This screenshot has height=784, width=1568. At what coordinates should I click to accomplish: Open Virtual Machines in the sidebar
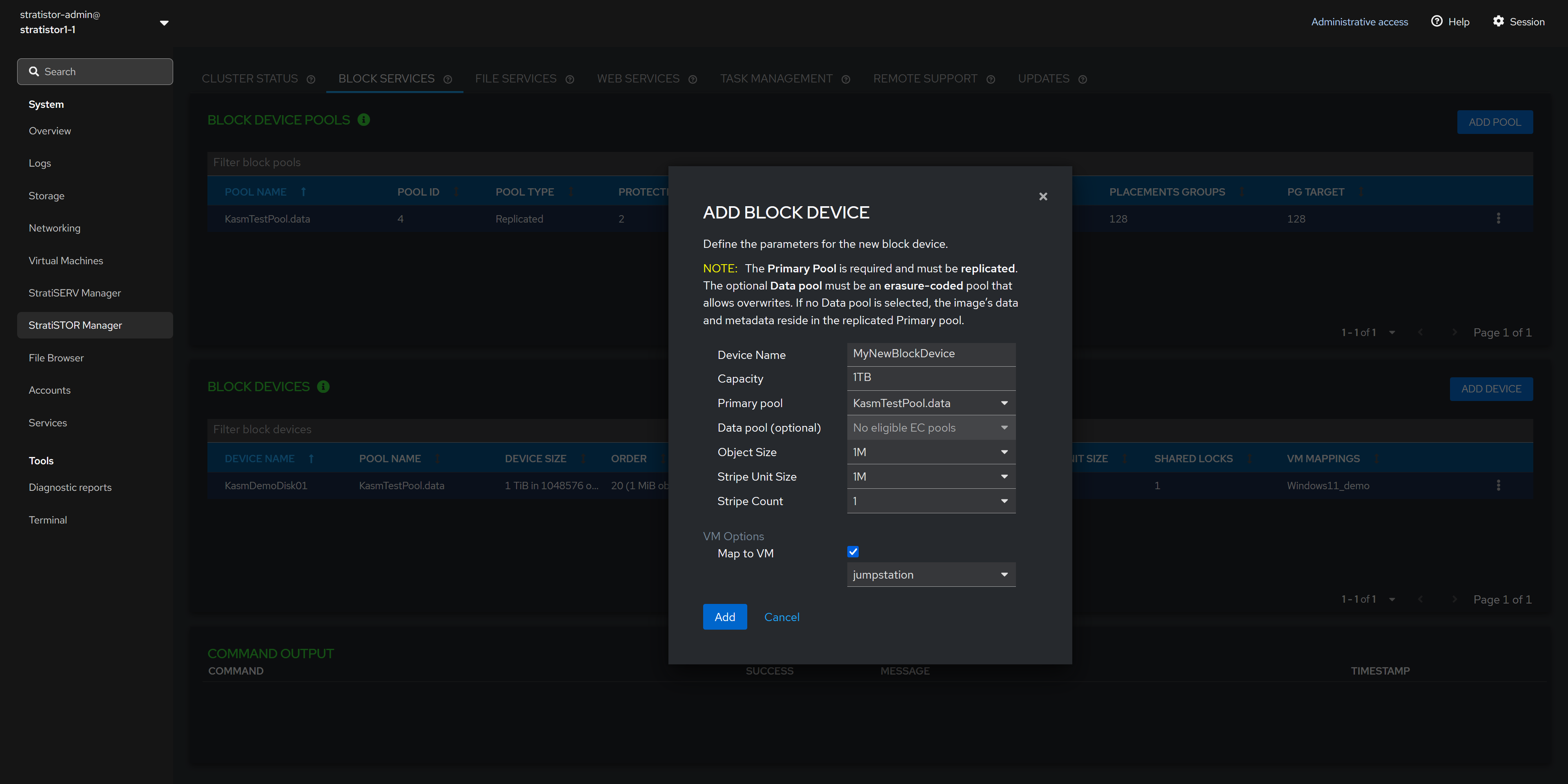pyautogui.click(x=66, y=261)
